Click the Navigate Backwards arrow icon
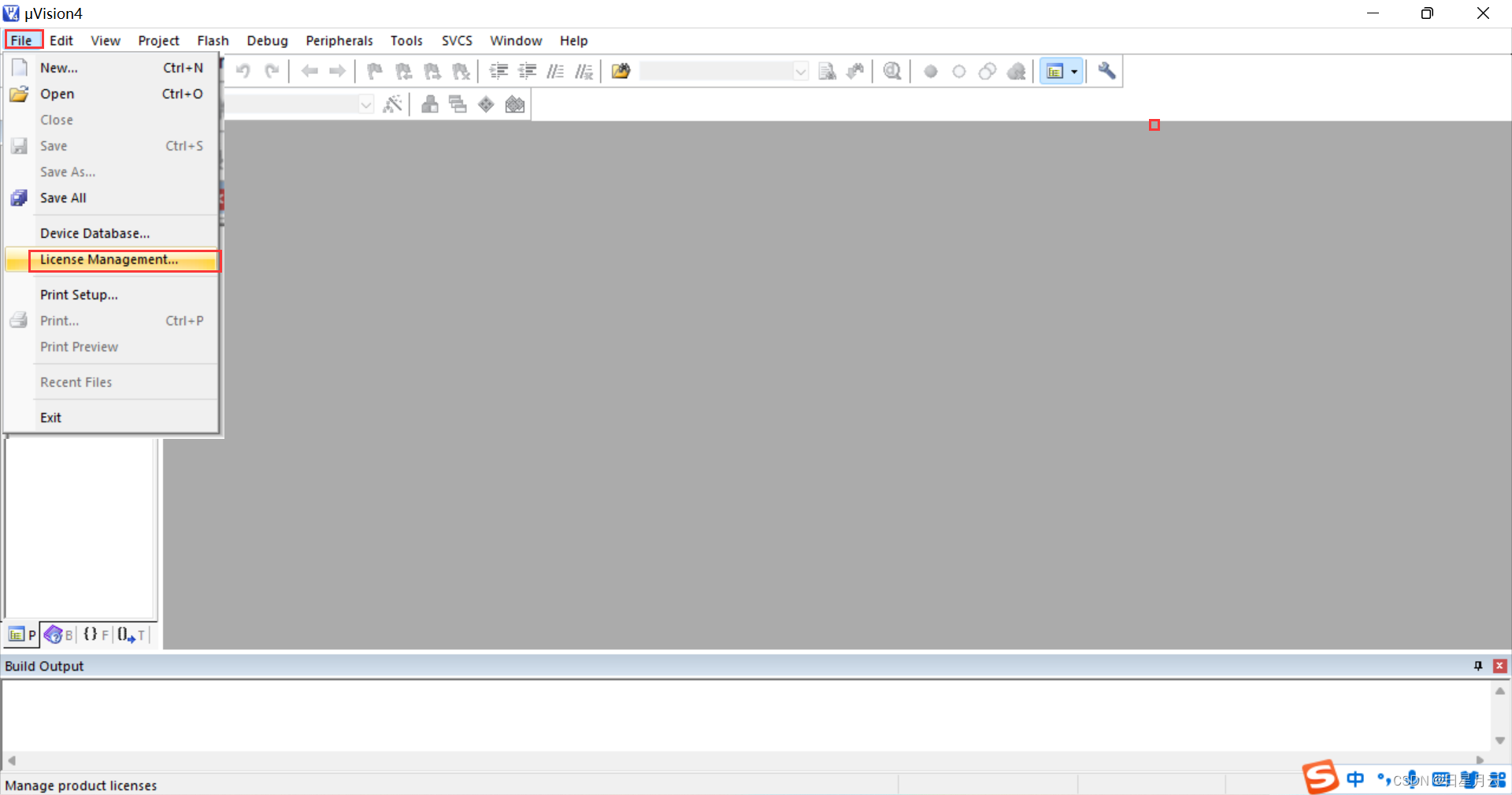 (x=309, y=71)
